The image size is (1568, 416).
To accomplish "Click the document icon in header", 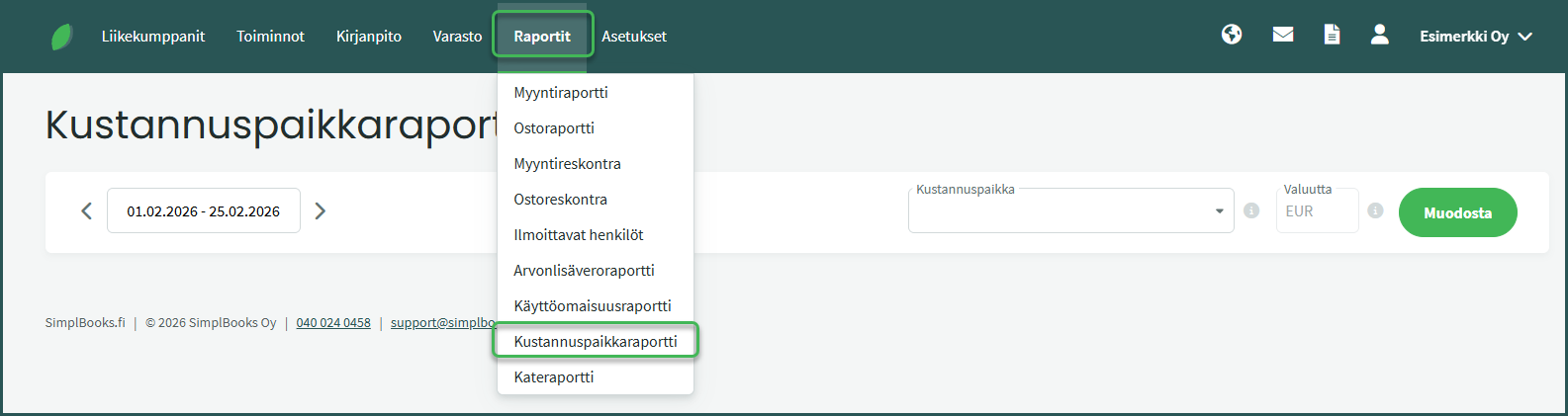I will click(1333, 35).
